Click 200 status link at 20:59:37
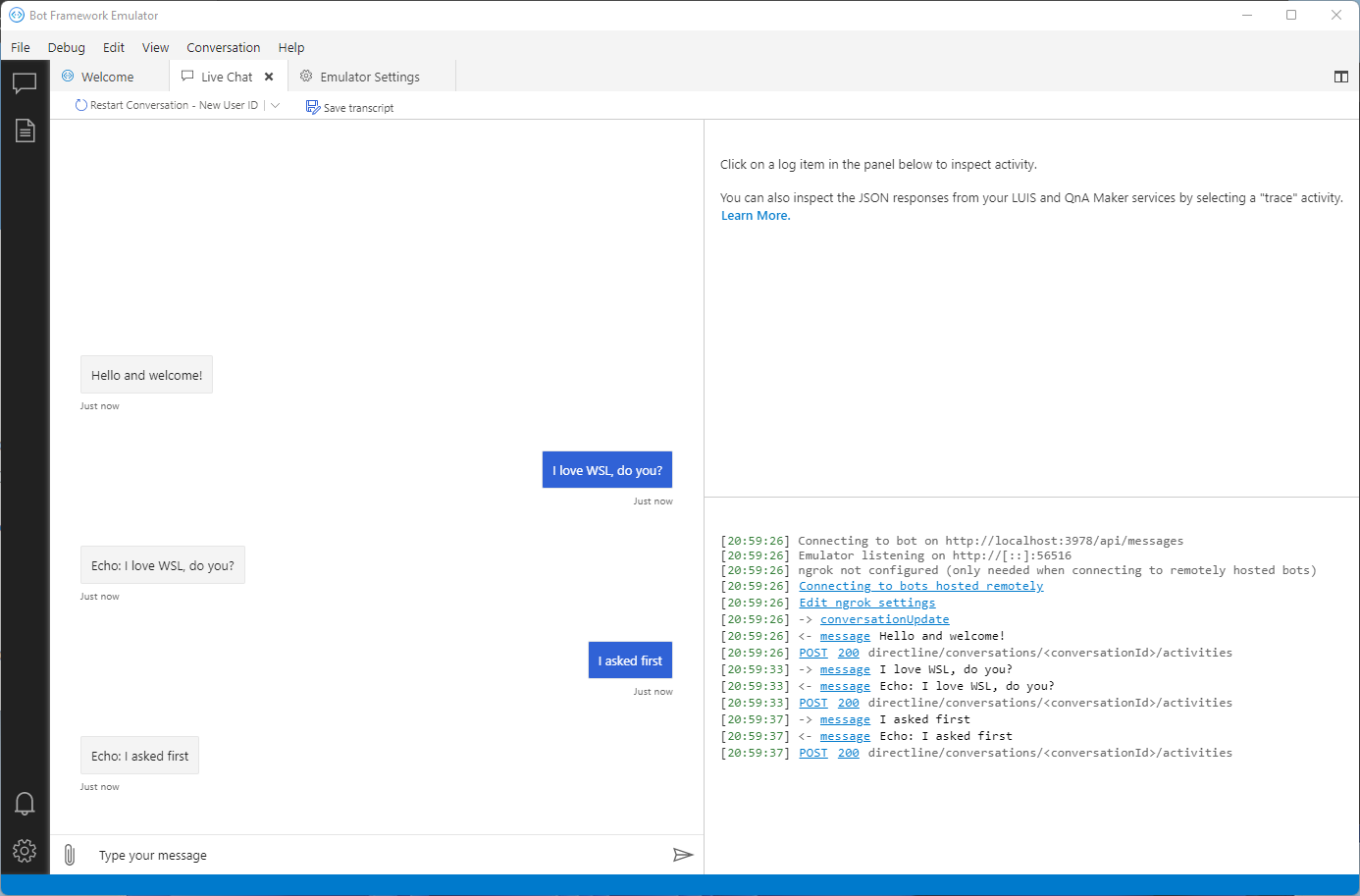Image resolution: width=1360 pixels, height=896 pixels. (x=849, y=753)
